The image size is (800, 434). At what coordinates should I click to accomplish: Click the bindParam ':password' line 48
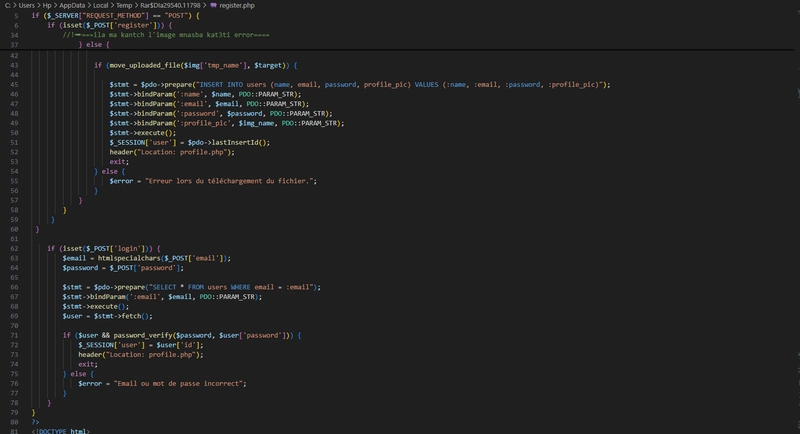pyautogui.click(x=221, y=113)
